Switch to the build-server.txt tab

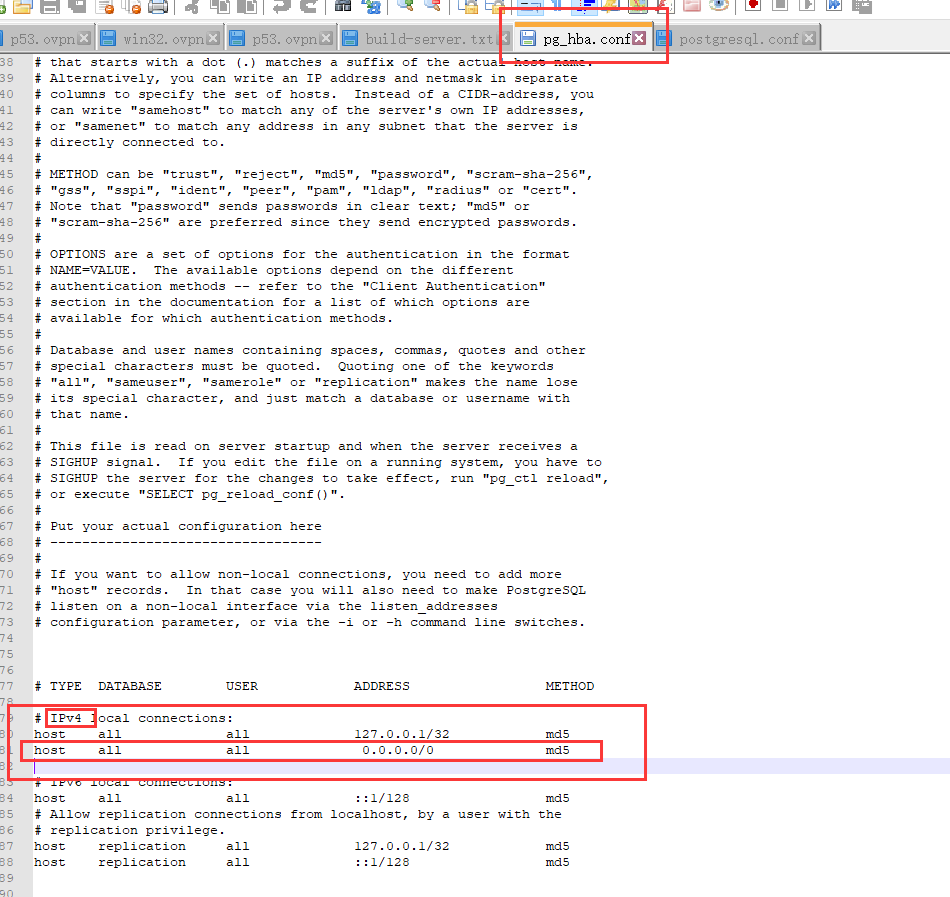coord(428,40)
